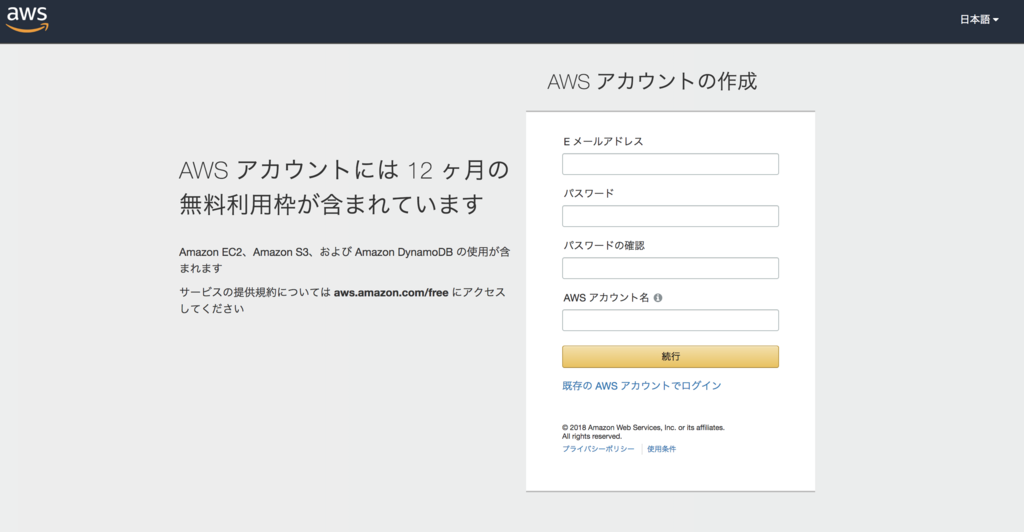Click the info icon beside AWS アカウント名

tap(658, 298)
